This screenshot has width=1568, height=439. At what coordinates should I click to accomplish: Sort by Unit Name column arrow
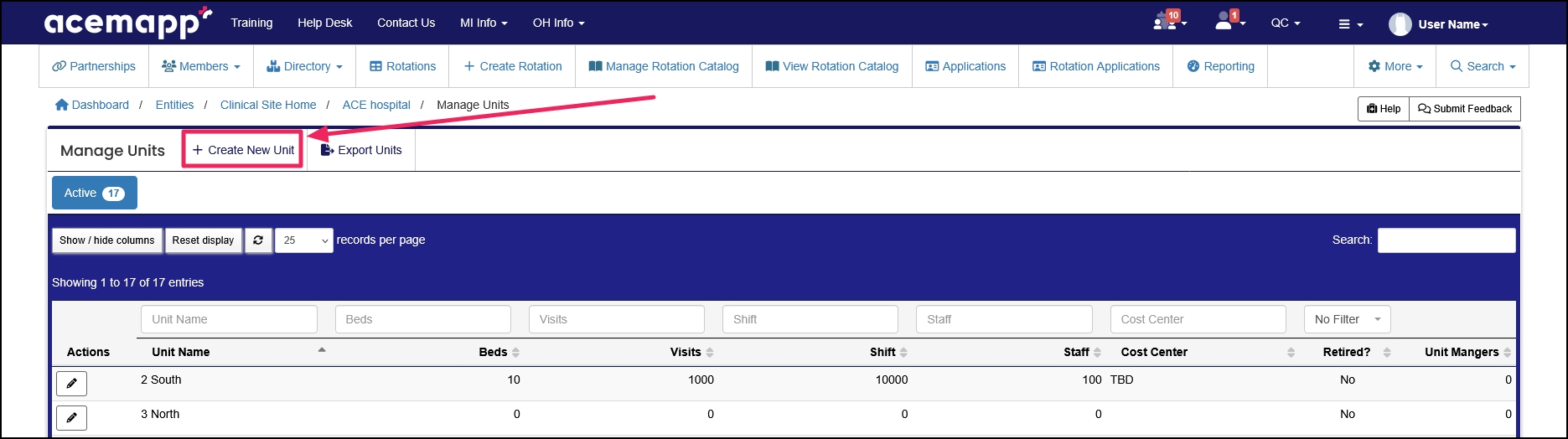click(322, 350)
